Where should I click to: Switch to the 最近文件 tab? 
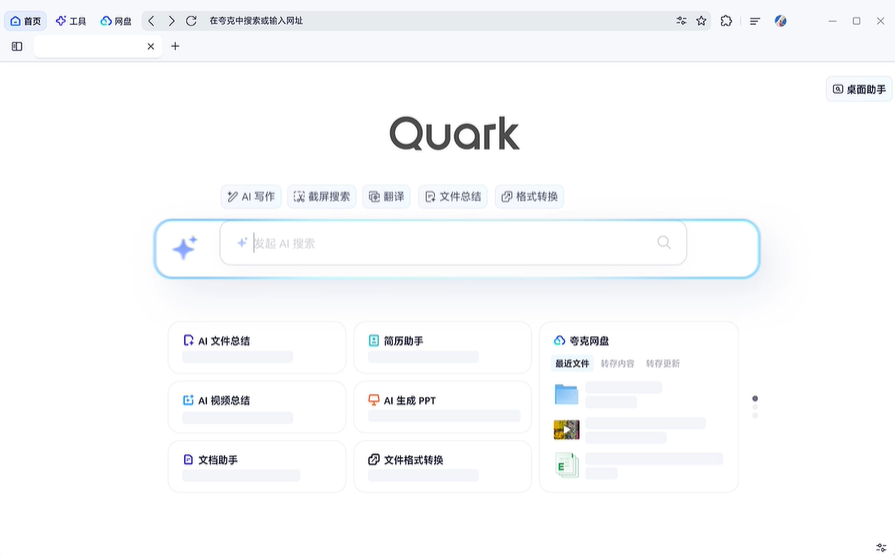click(x=572, y=363)
